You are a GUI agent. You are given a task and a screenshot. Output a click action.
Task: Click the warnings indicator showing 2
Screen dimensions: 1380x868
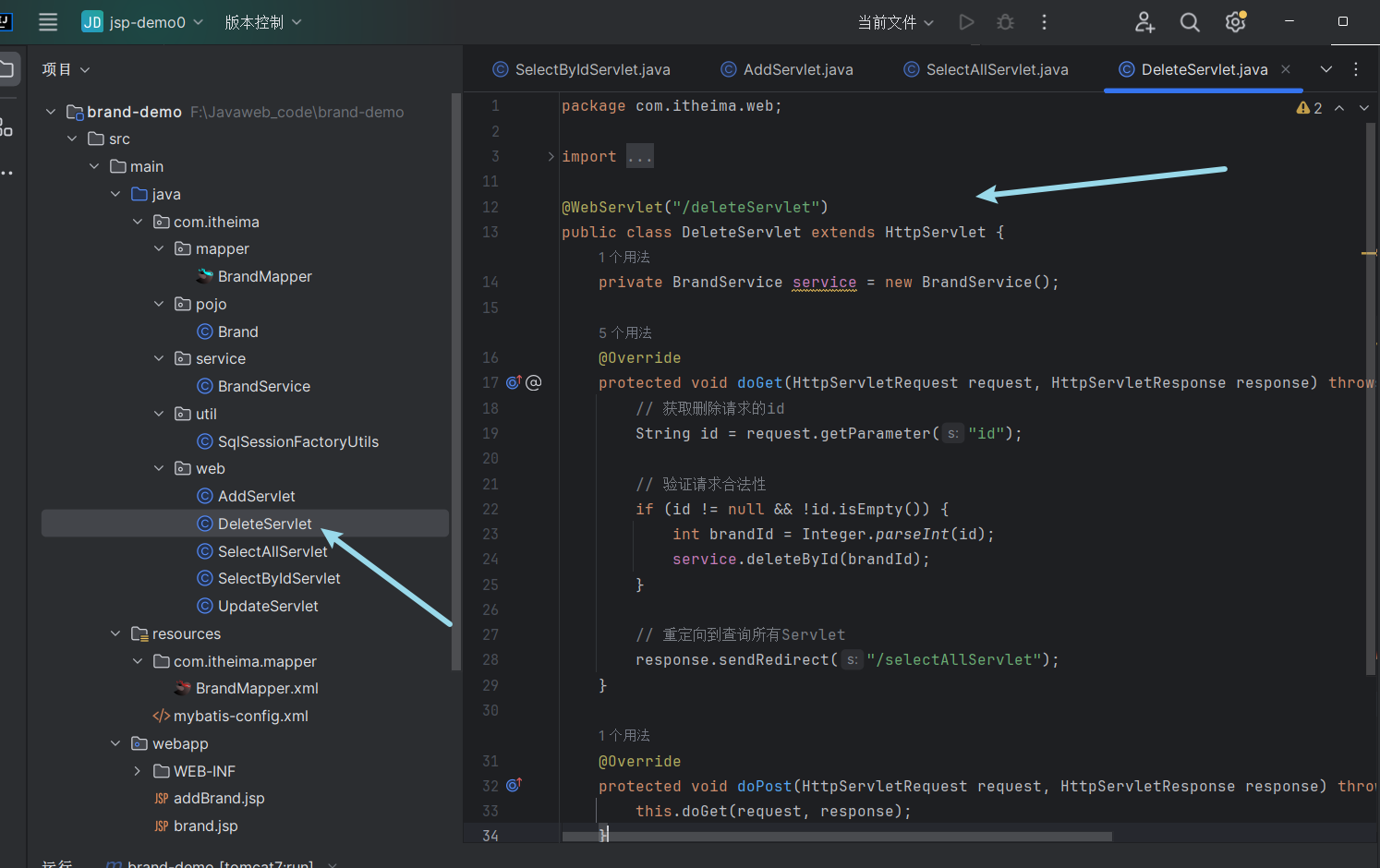click(1309, 108)
